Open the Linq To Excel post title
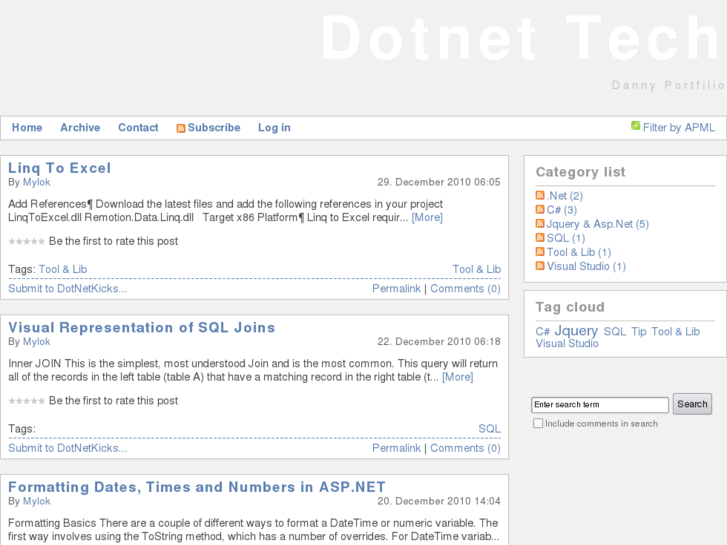Screen dimensions: 727x545 coord(60,168)
